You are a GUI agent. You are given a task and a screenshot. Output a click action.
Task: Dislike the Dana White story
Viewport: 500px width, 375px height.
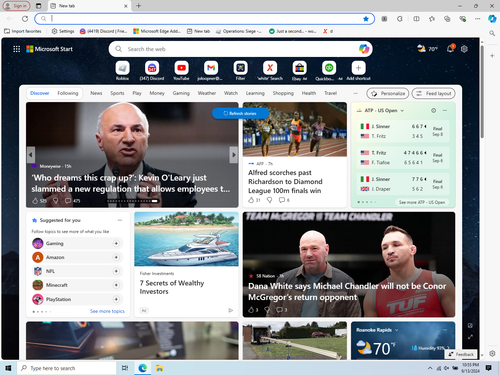(267, 310)
